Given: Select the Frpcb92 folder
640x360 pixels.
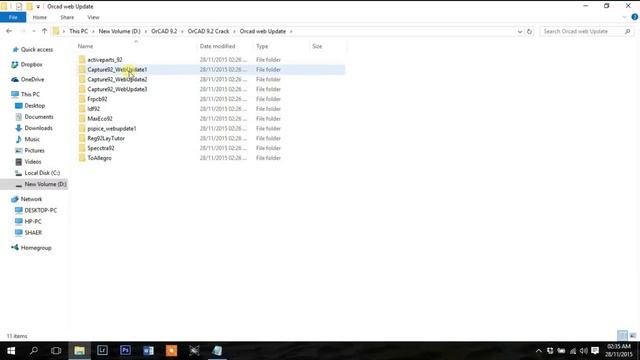Looking at the screenshot, I should tap(97, 99).
